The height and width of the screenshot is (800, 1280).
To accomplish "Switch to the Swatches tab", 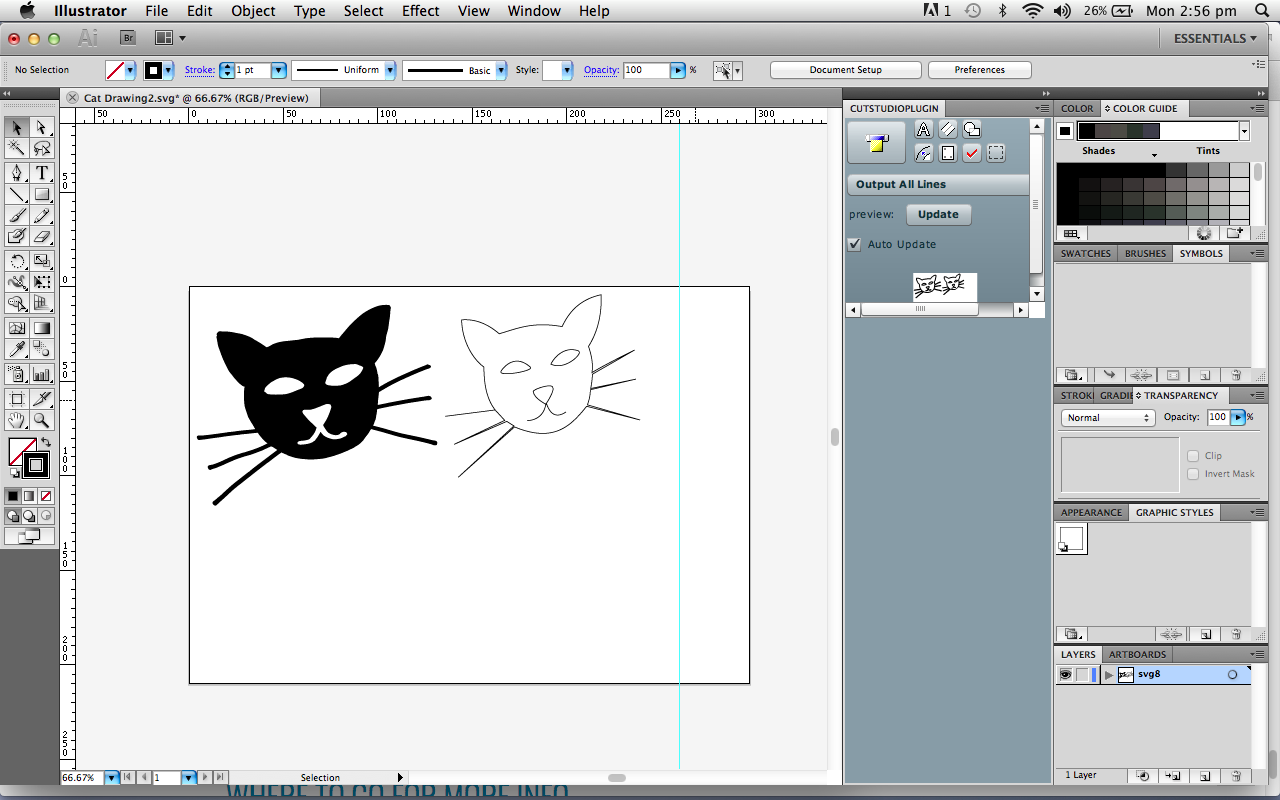I will click(1085, 254).
